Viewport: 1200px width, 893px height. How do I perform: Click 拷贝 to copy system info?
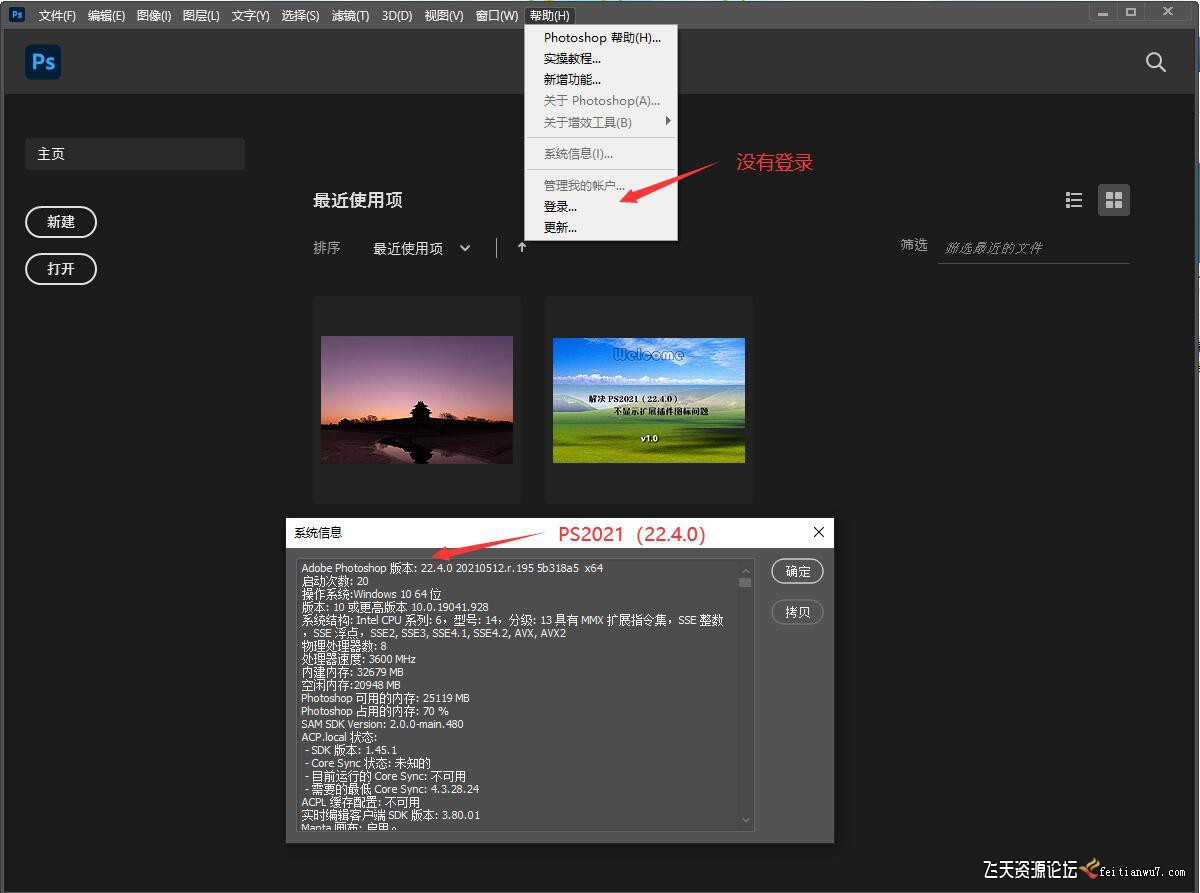click(797, 612)
